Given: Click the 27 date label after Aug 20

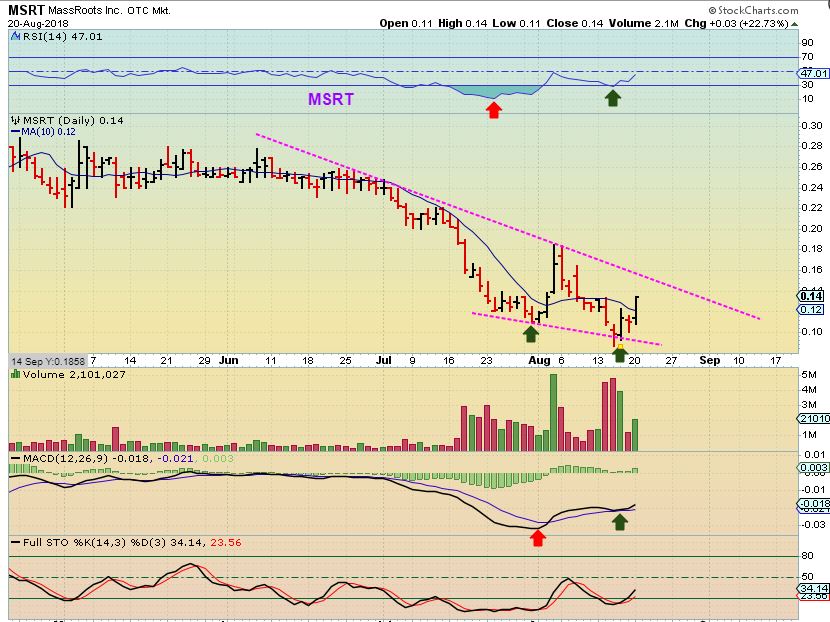Looking at the screenshot, I should tap(671, 360).
